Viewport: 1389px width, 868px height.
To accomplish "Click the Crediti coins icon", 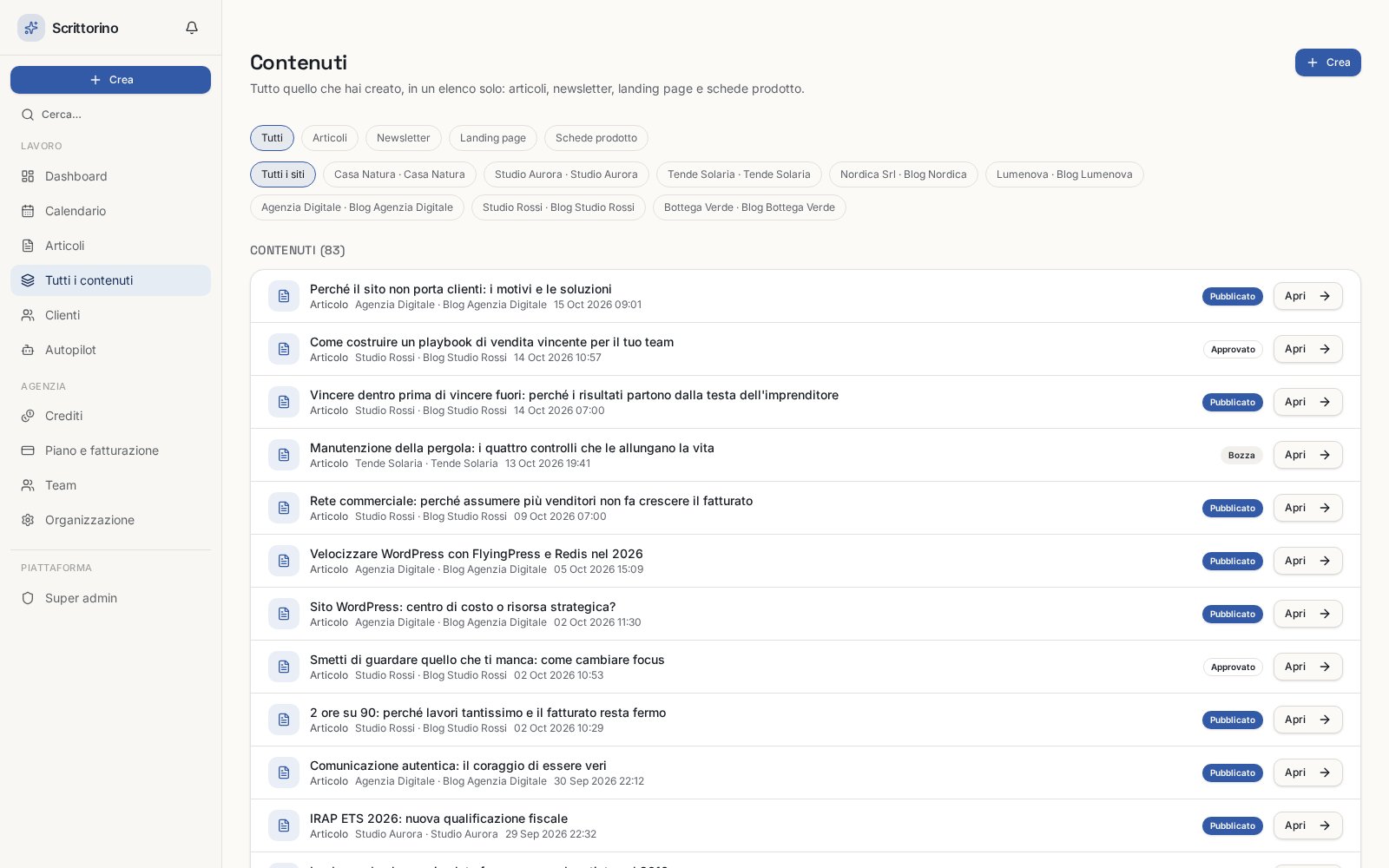I will pyautogui.click(x=28, y=416).
